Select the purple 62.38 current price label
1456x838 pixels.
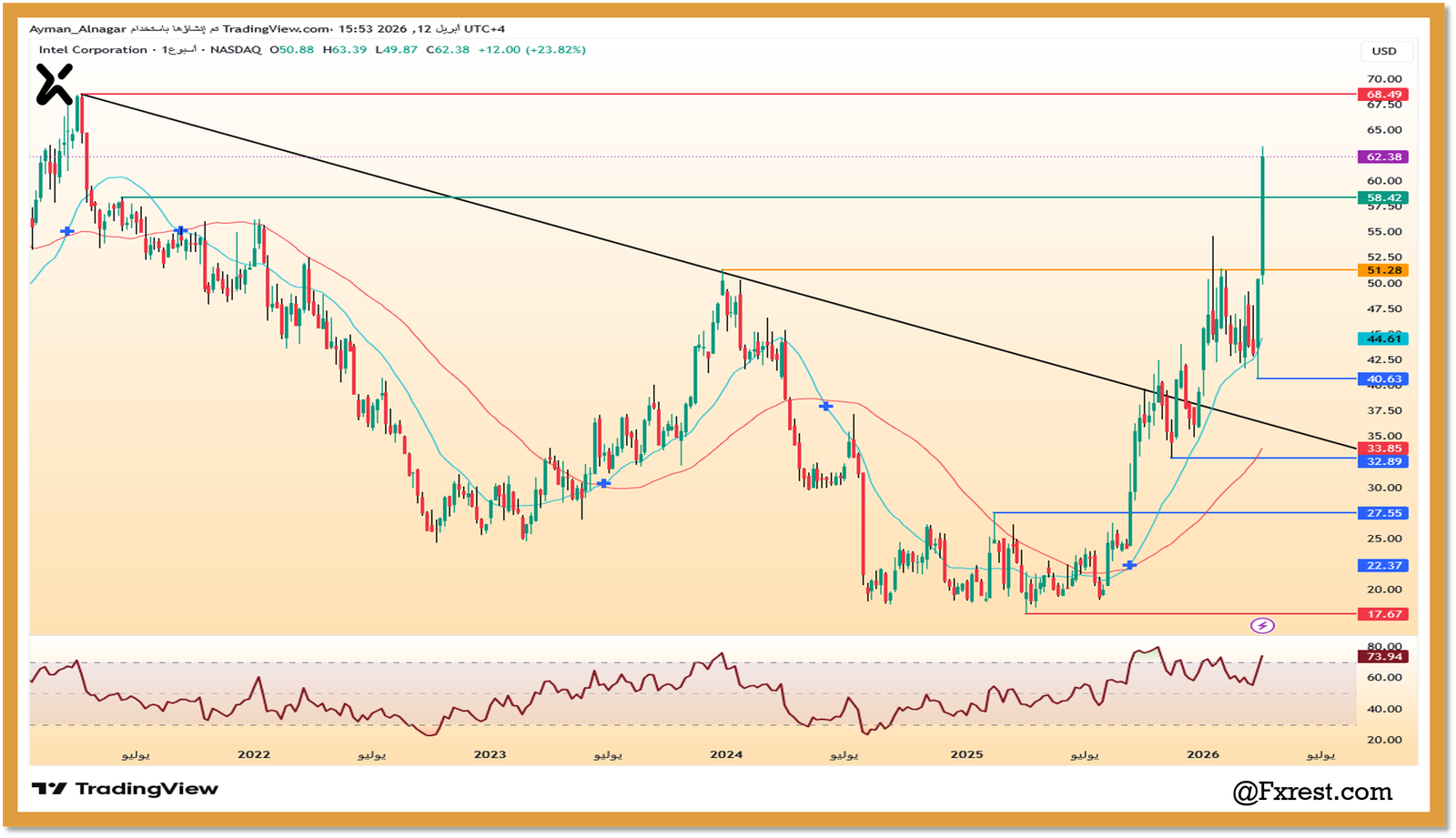[x=1383, y=156]
